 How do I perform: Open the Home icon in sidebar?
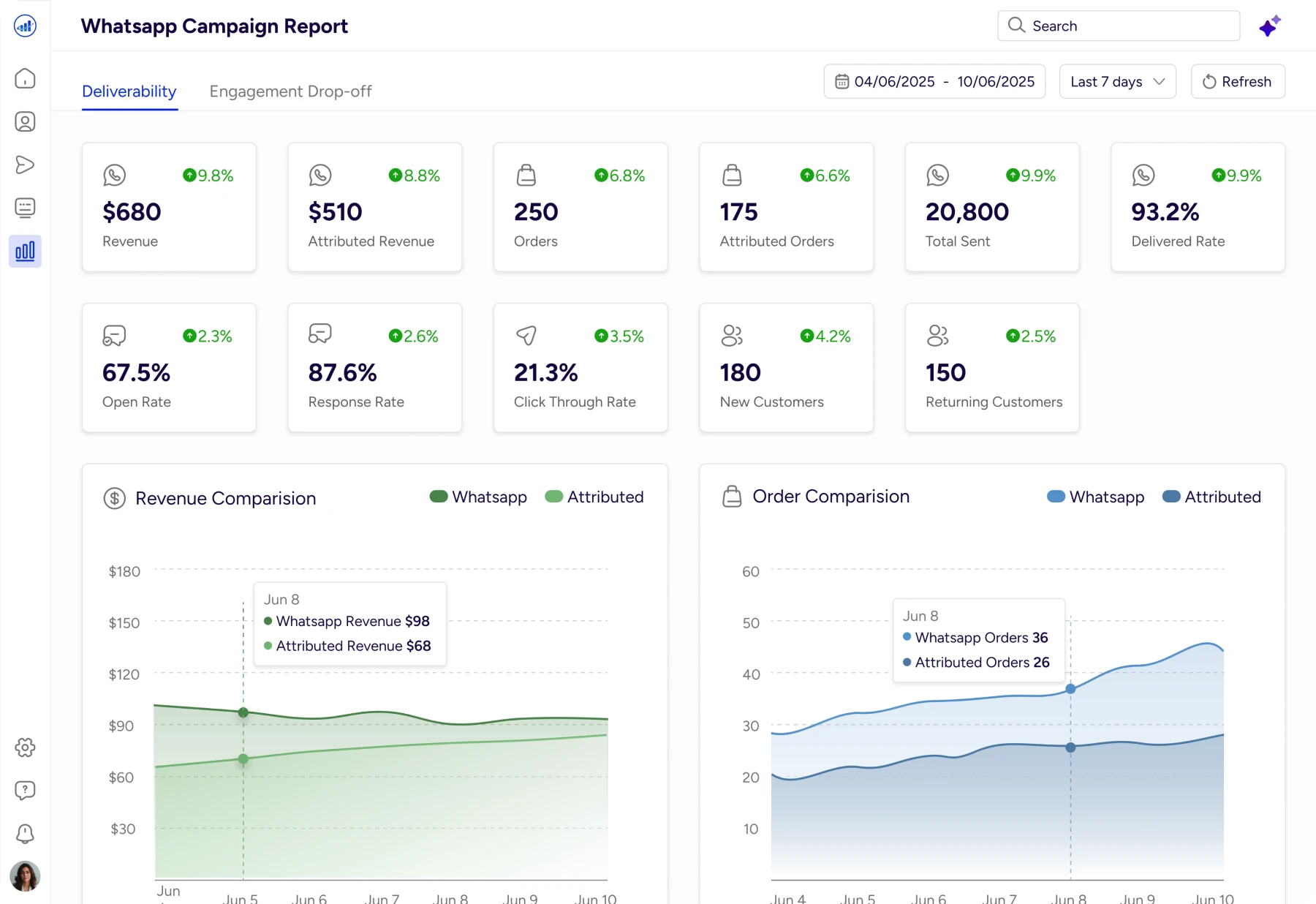(x=25, y=78)
